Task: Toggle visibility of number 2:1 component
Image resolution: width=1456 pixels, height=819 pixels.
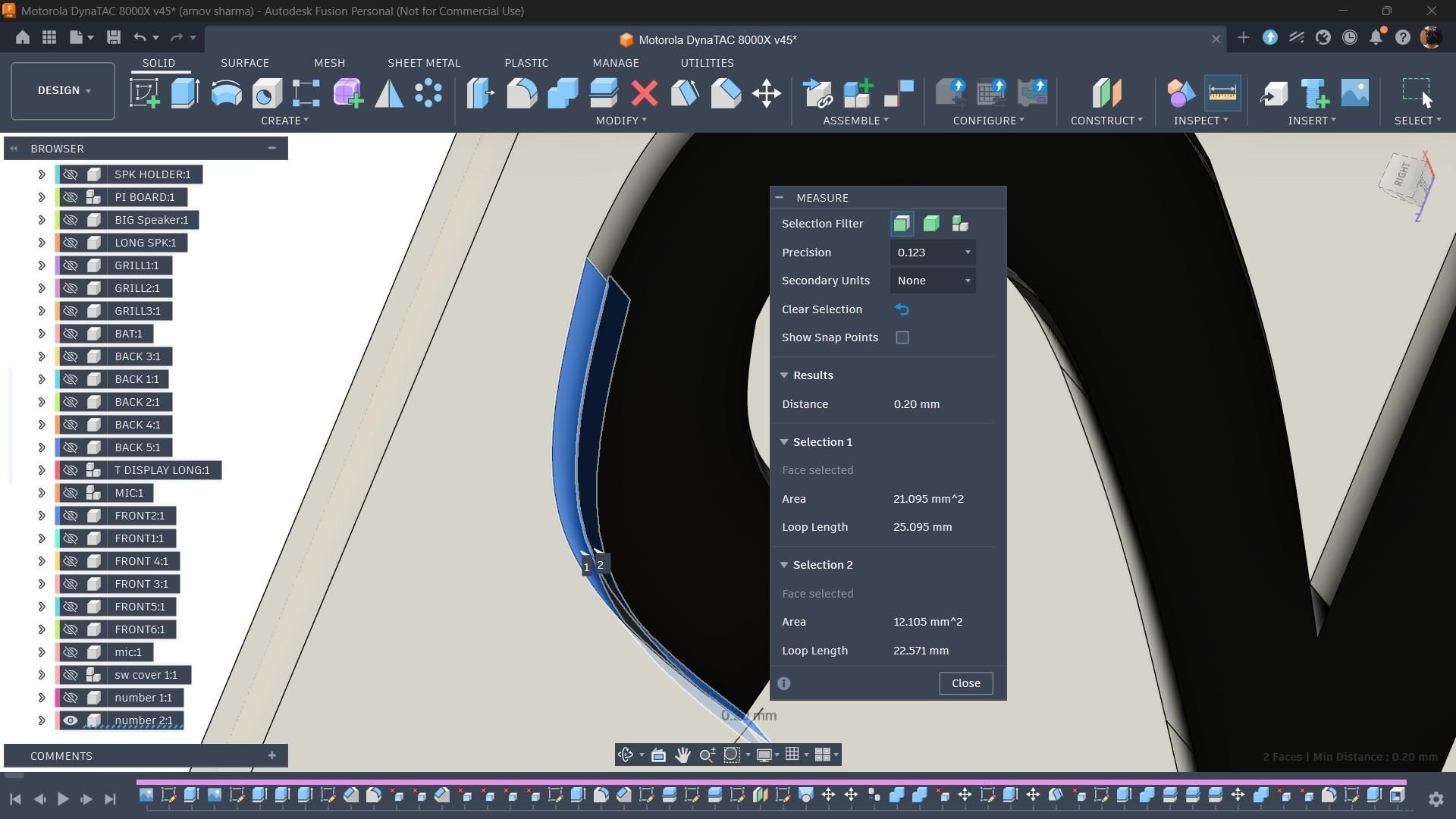Action: (70, 720)
